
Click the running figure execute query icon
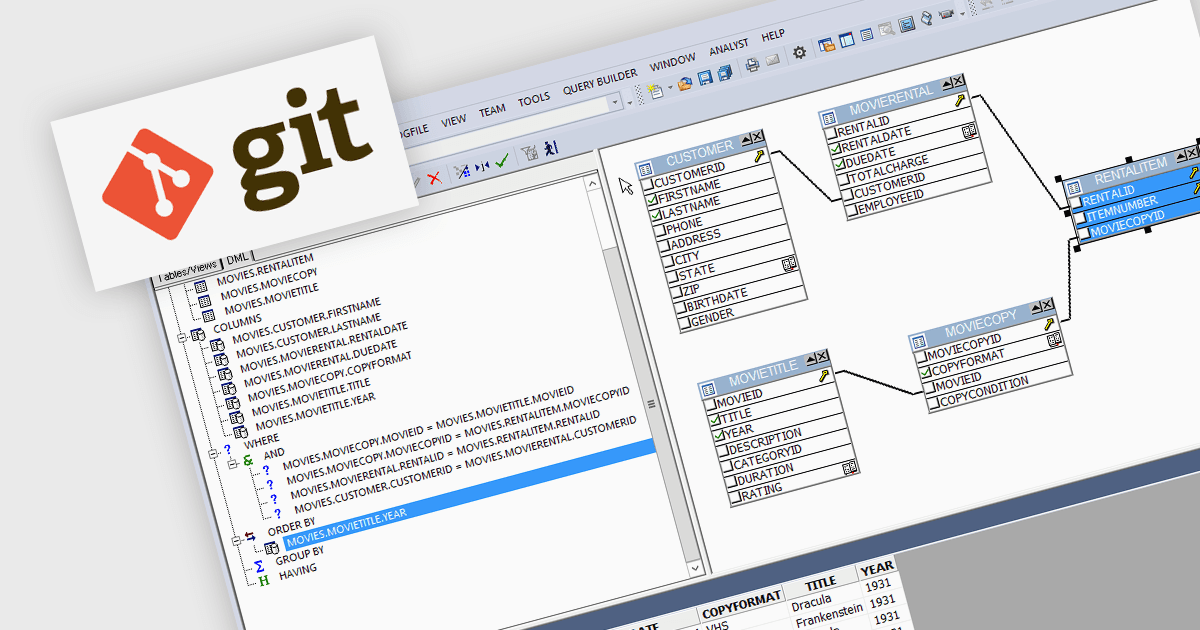point(551,148)
